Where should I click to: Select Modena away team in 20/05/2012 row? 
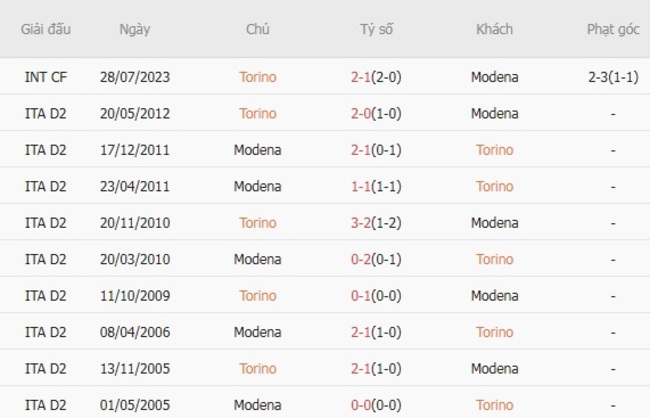tap(494, 113)
